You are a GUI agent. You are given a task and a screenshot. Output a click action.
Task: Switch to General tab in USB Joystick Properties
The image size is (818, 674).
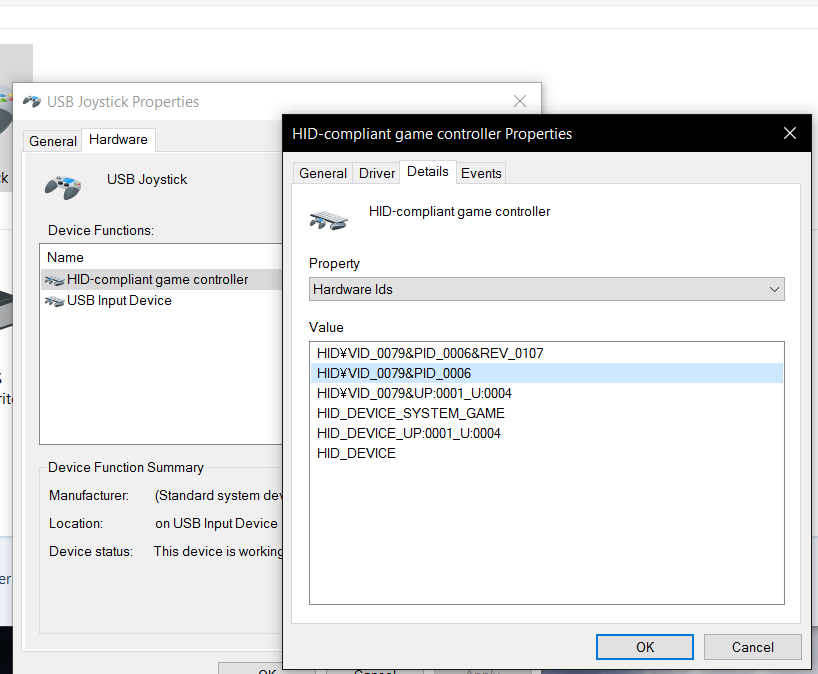tap(53, 141)
